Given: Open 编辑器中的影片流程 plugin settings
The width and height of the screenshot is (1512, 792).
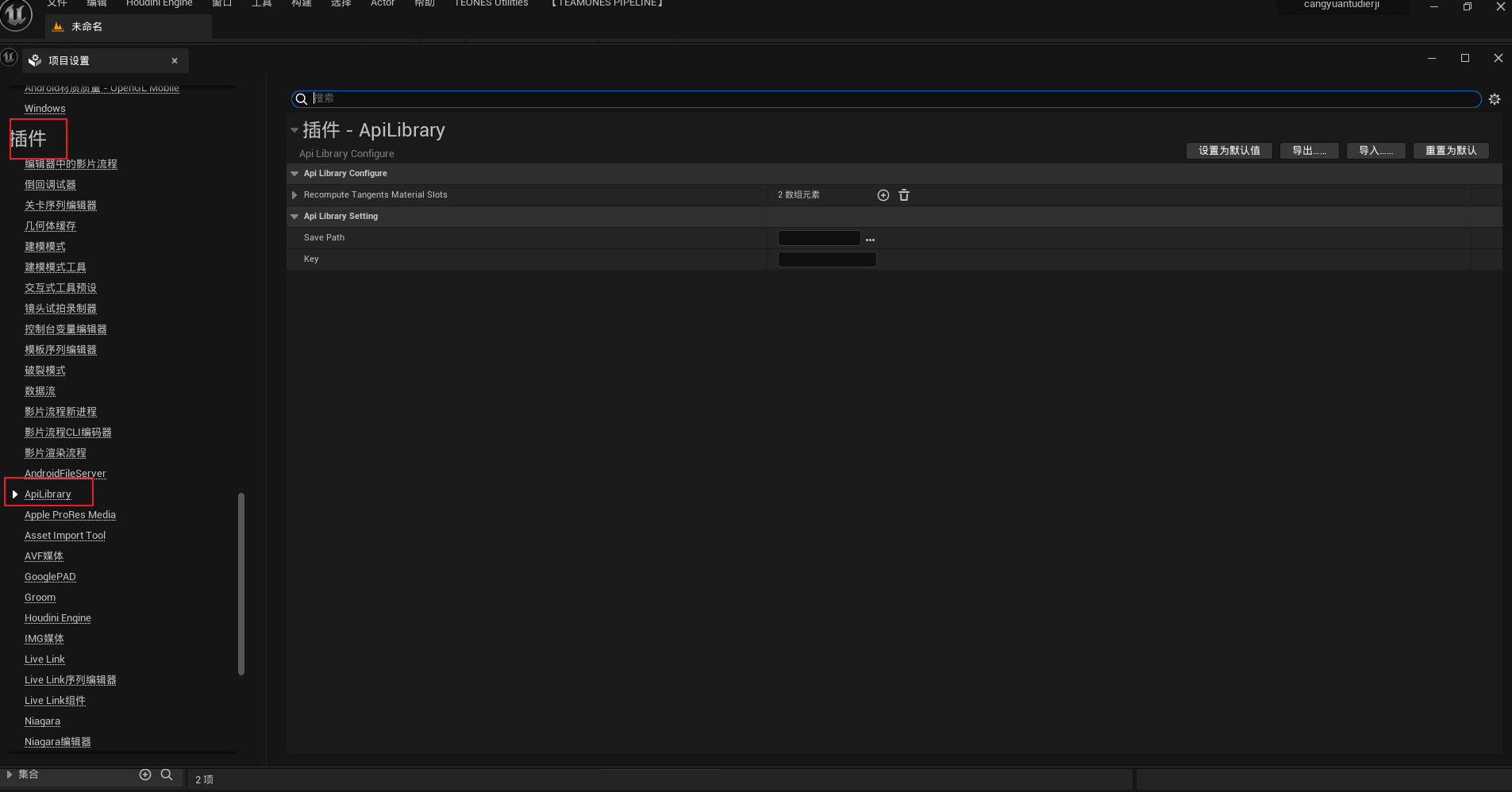Looking at the screenshot, I should 71,164.
